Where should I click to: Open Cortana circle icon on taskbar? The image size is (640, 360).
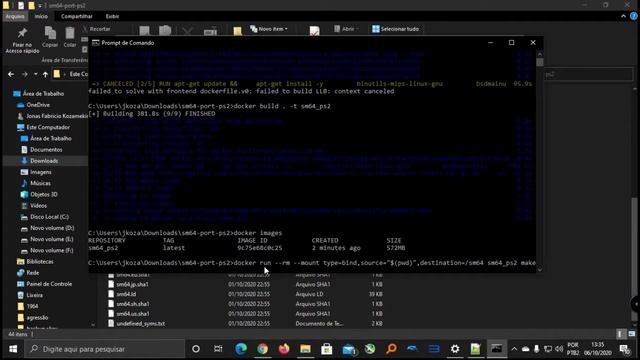point(196,349)
